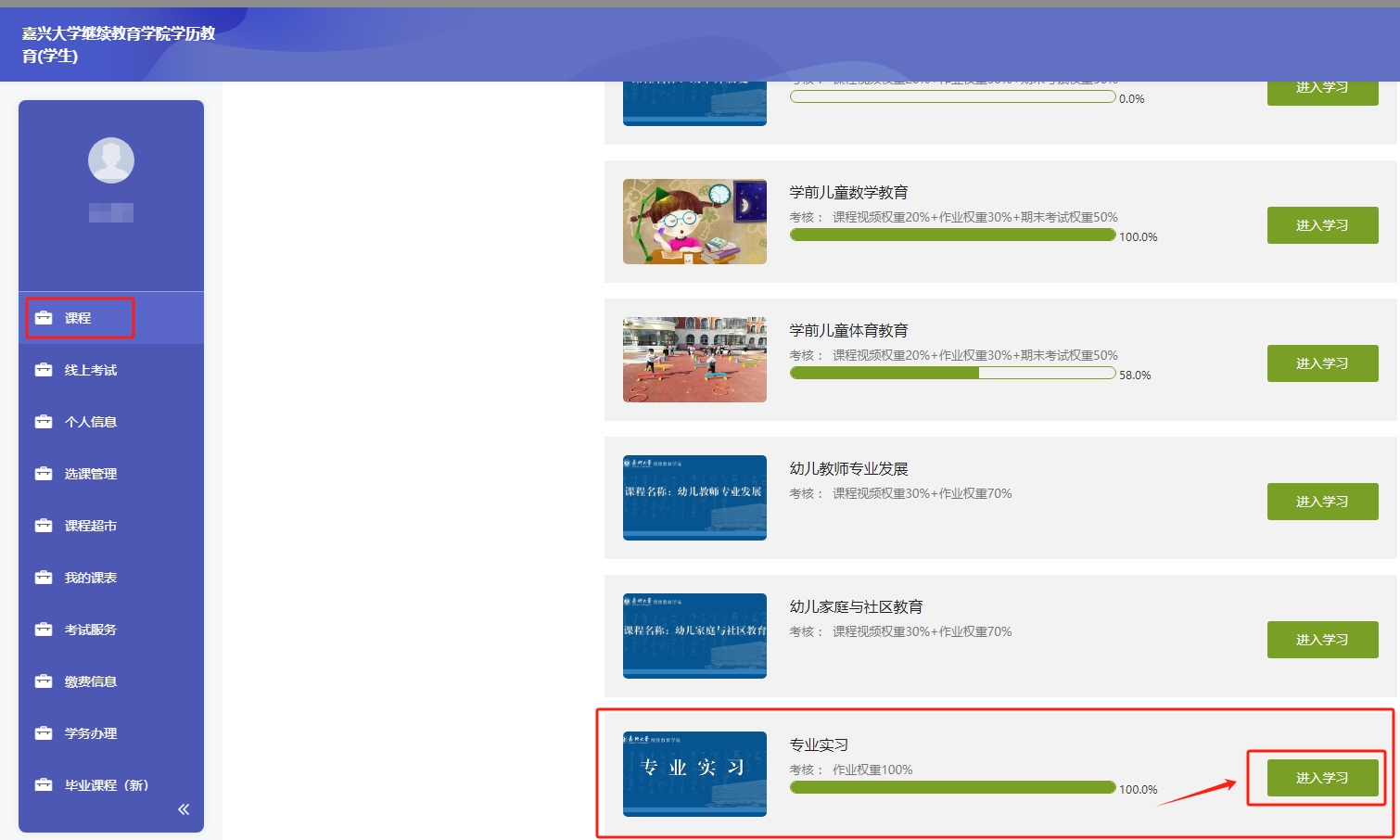Open 毕业课程（新） in the sidebar

point(106,785)
